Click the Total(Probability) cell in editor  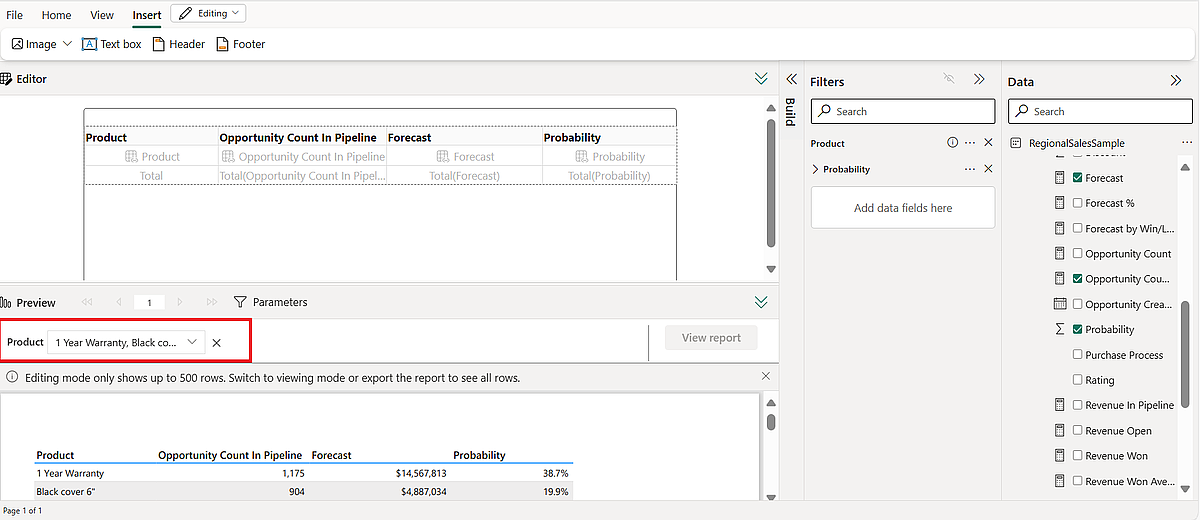[610, 175]
